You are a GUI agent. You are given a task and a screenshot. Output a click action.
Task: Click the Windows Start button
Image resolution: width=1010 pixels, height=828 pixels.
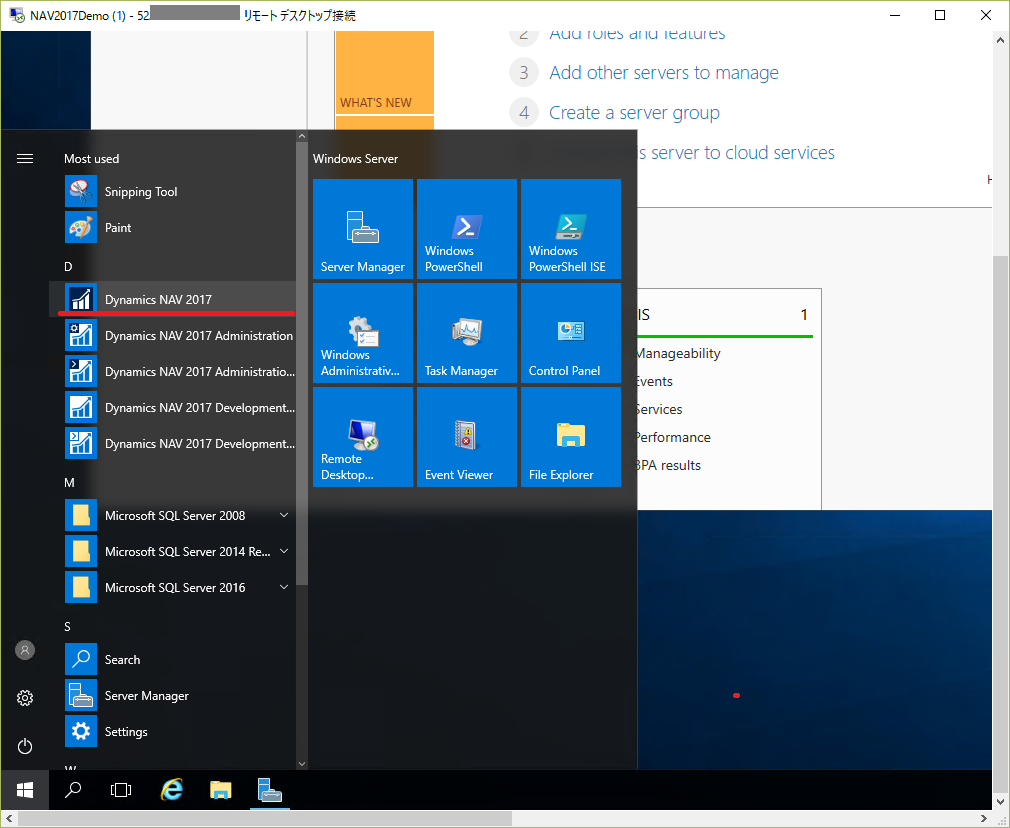(24, 790)
